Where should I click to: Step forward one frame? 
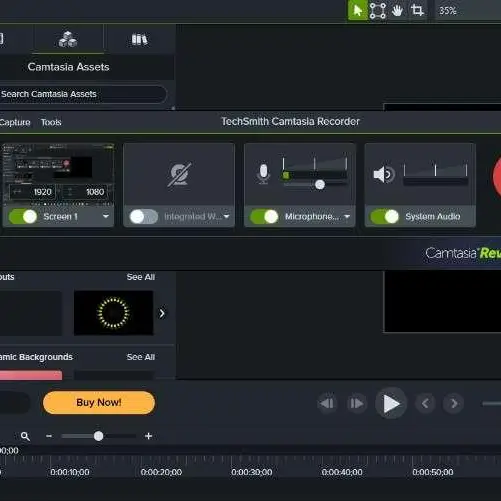click(356, 404)
